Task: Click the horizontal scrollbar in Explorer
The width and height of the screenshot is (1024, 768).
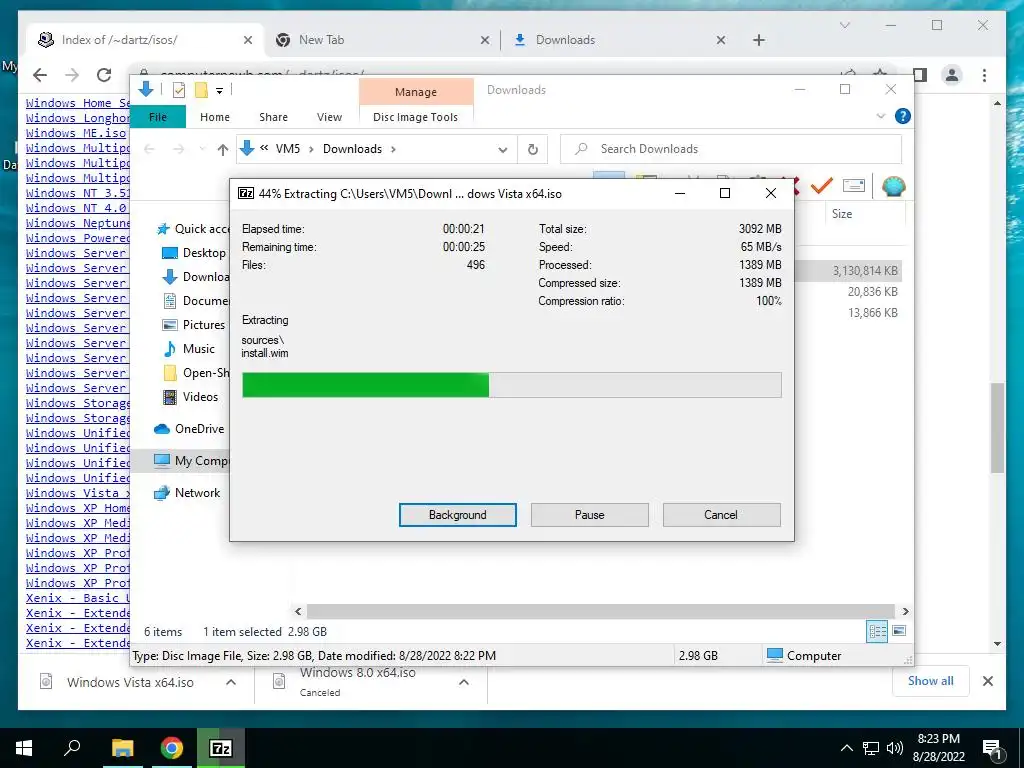Action: click(600, 611)
